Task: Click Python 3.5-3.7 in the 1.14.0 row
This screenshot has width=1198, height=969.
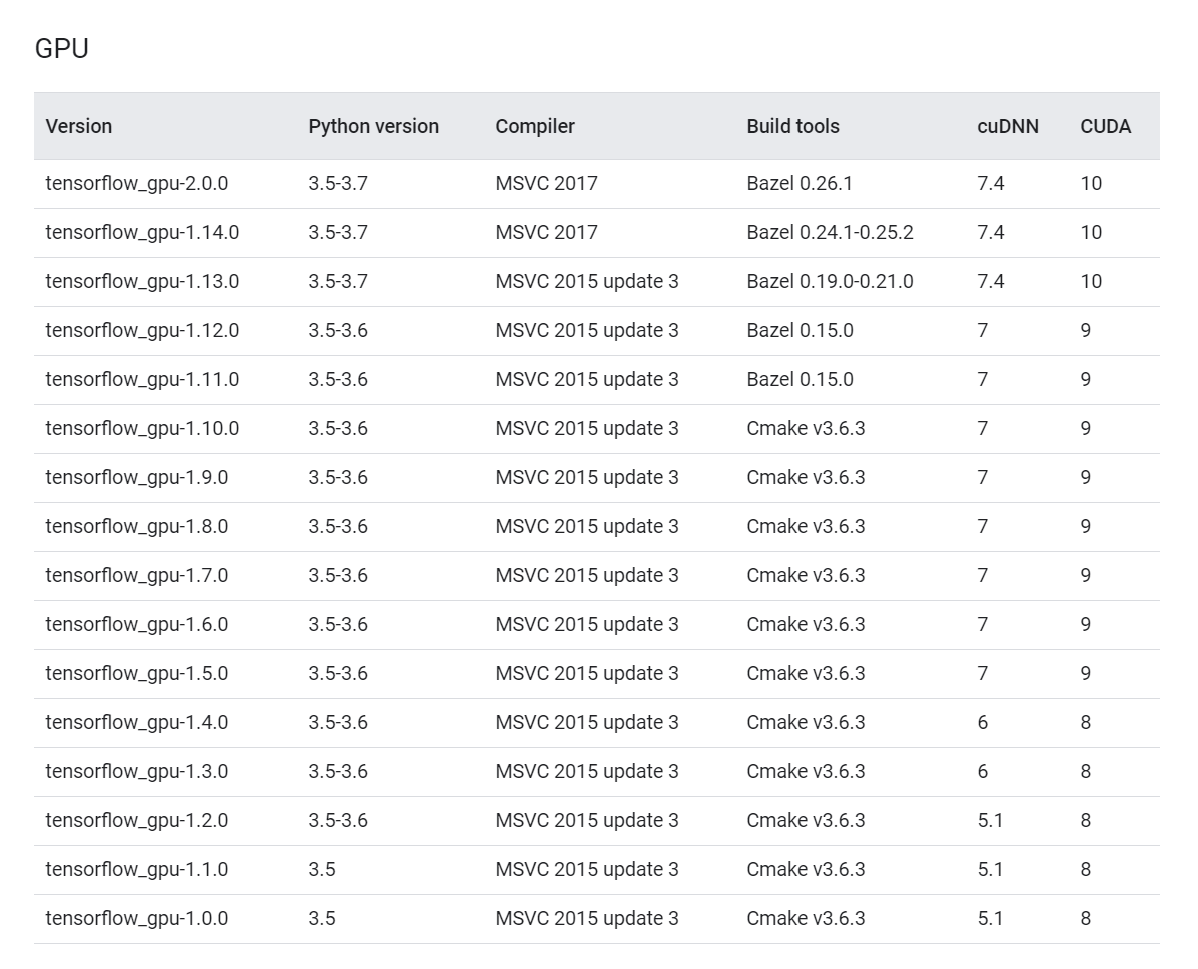Action: click(x=338, y=232)
